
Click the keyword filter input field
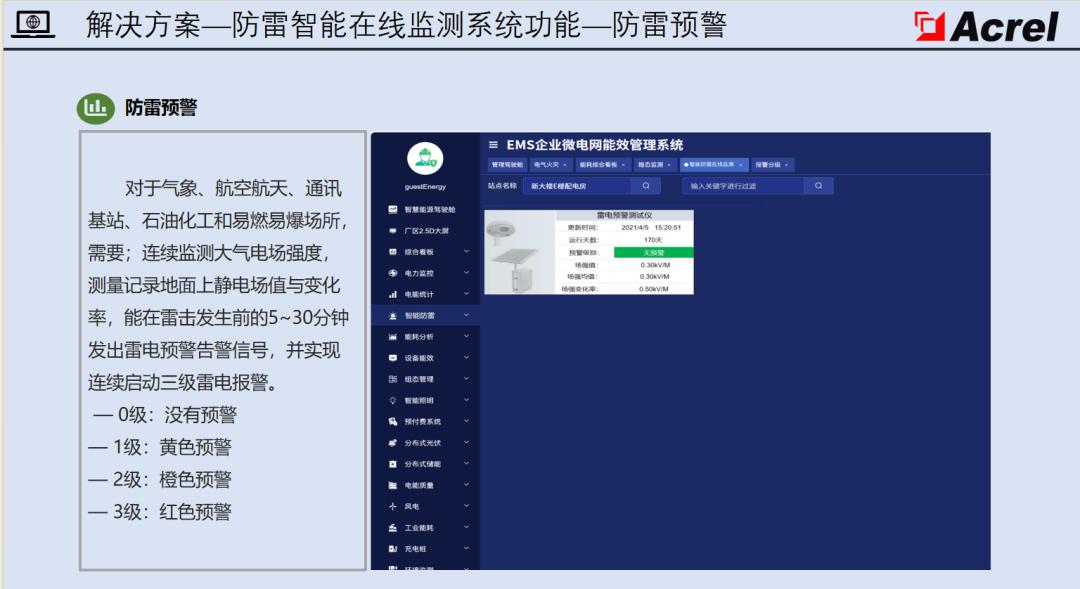pos(743,185)
